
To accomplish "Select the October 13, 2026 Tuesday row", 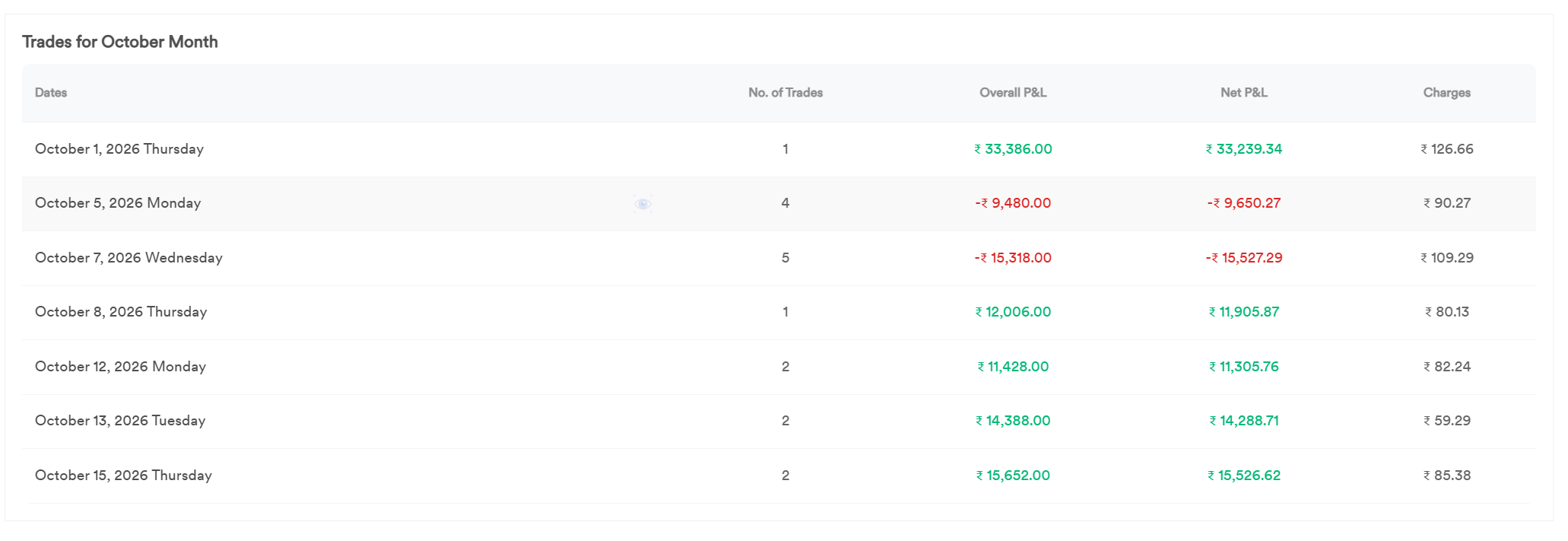I will pos(779,421).
